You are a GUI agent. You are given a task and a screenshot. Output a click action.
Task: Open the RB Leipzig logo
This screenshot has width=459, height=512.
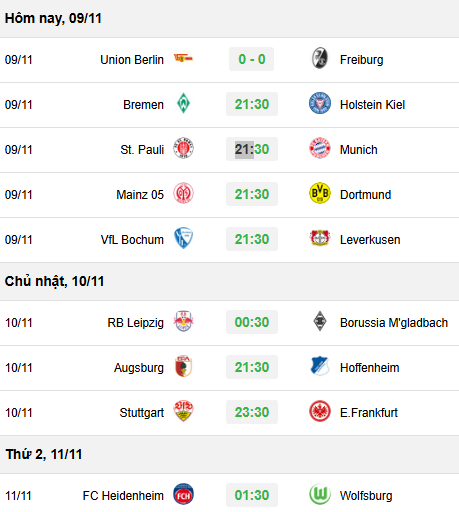[x=183, y=321]
